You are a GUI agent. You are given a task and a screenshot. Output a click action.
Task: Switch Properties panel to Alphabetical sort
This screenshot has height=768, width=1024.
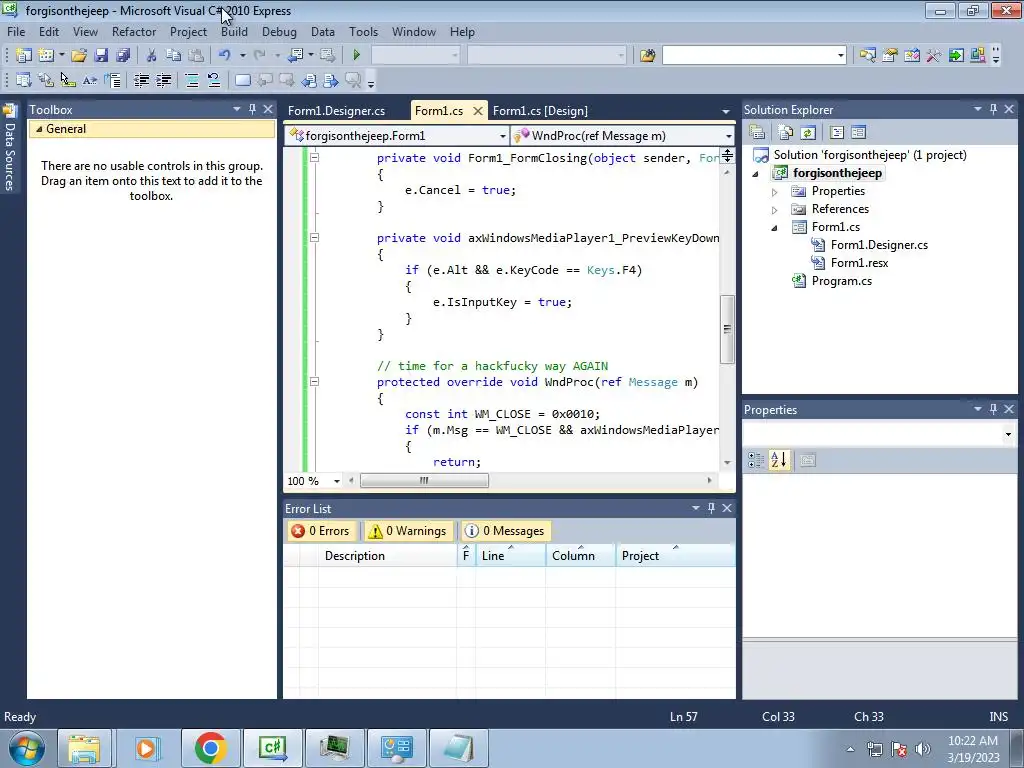tap(778, 460)
